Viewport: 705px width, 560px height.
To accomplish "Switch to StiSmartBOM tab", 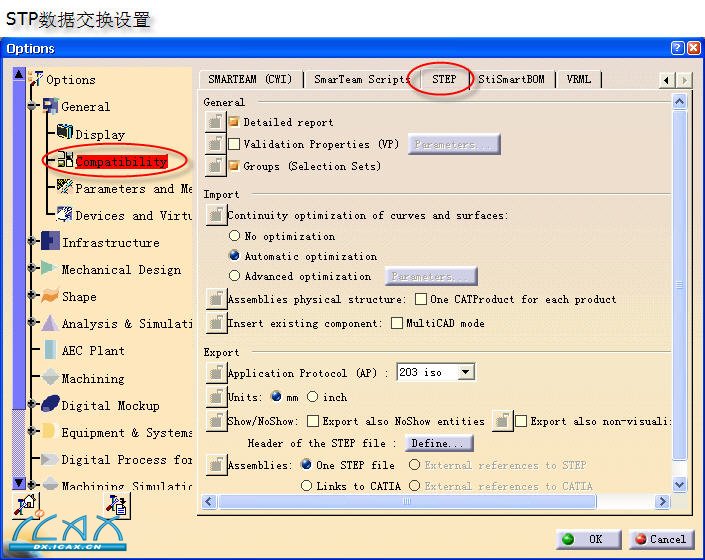I will click(512, 79).
